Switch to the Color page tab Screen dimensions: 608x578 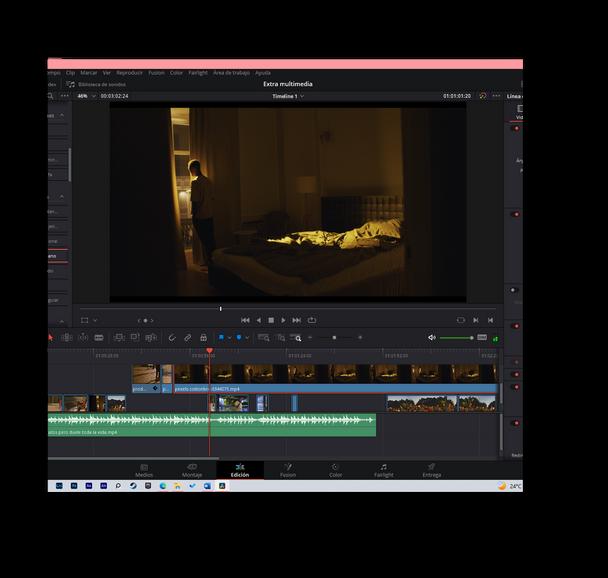coord(335,471)
